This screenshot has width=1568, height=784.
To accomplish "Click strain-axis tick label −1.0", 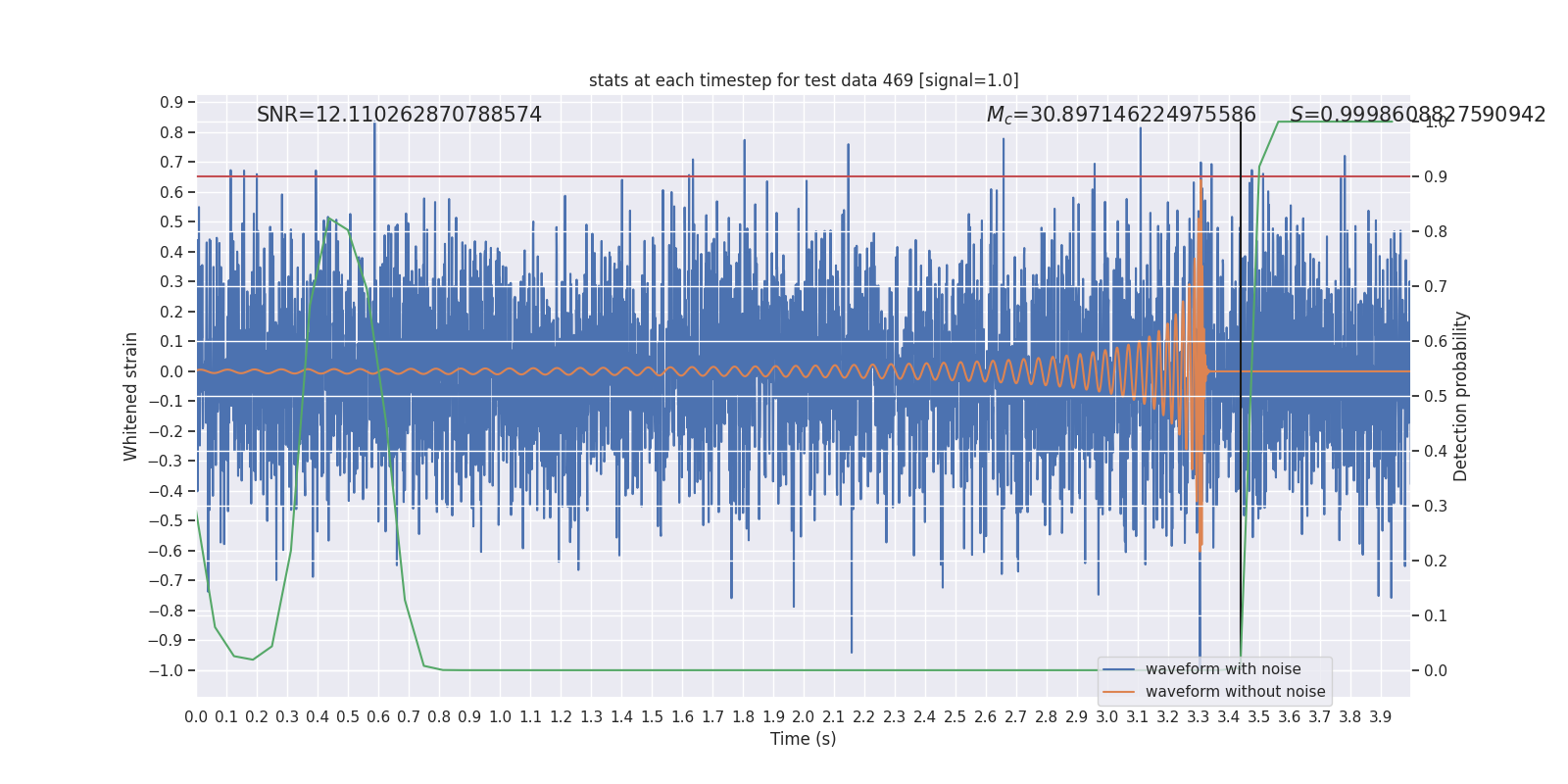I will click(x=166, y=670).
